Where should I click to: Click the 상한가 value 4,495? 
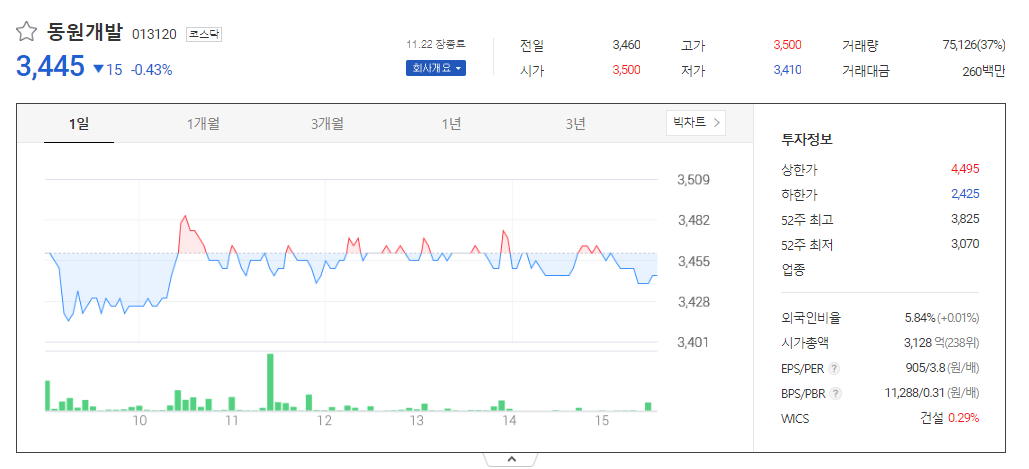click(965, 169)
